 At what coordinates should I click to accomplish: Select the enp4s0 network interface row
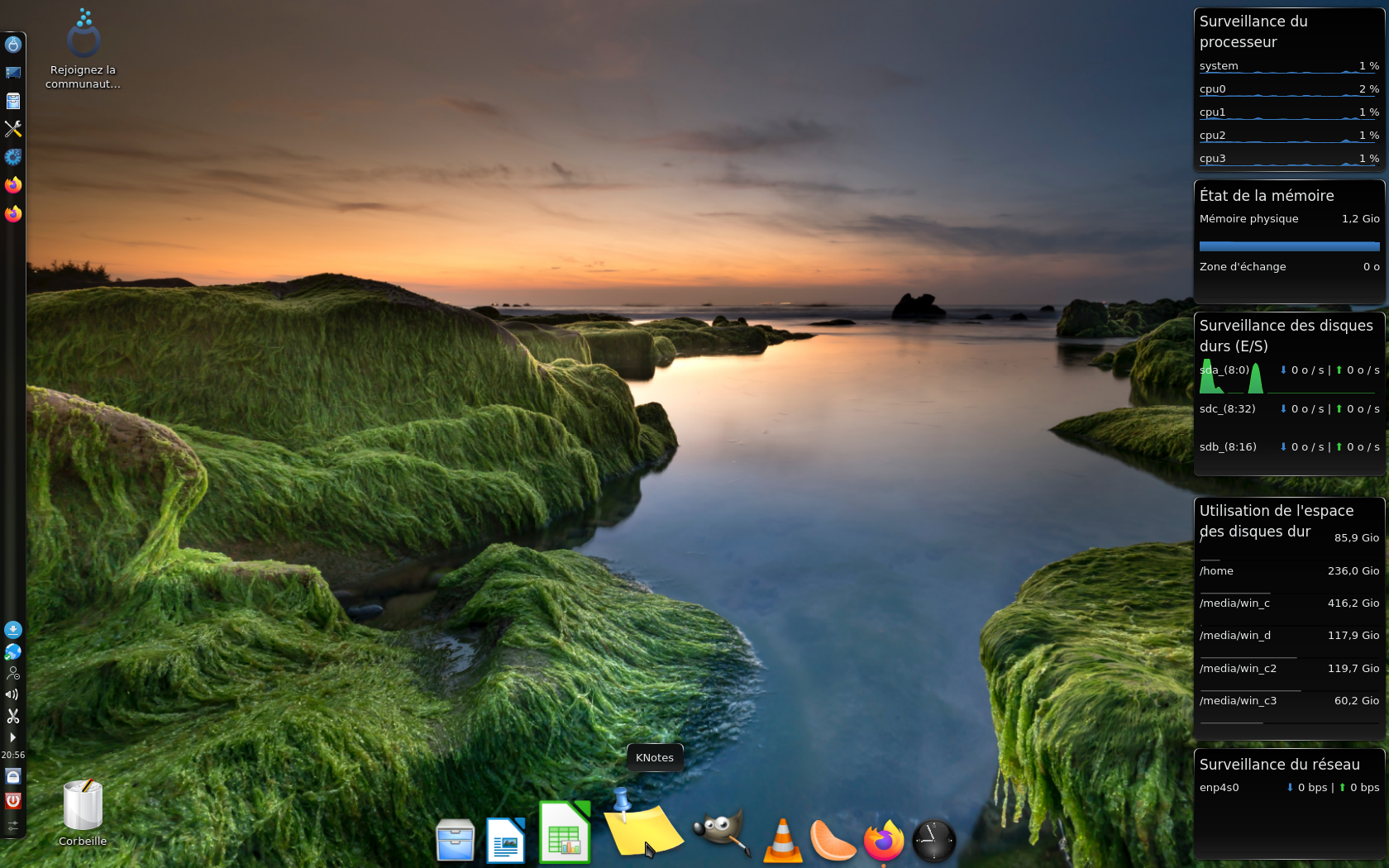pyautogui.click(x=1289, y=788)
